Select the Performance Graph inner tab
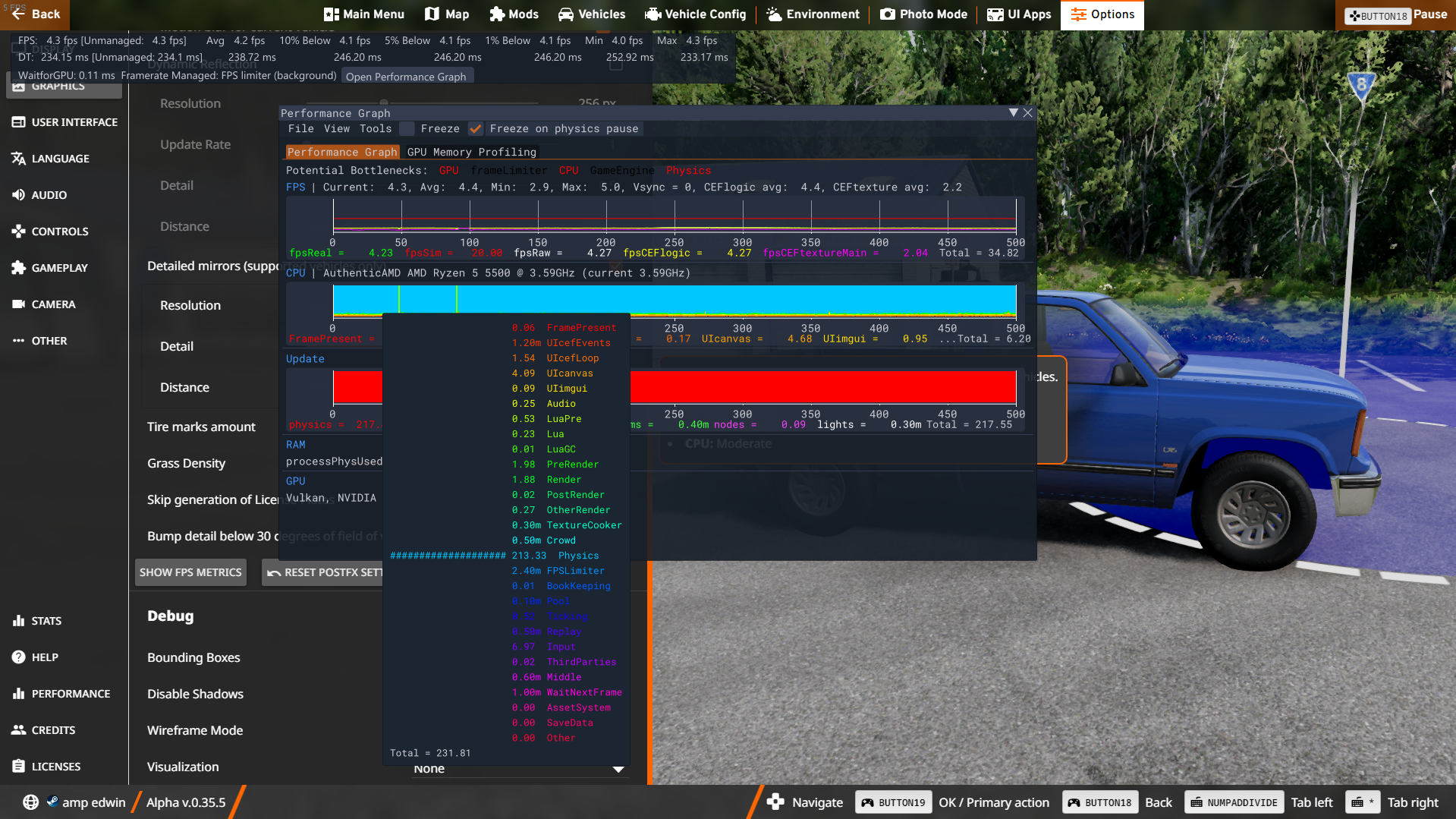This screenshot has height=819, width=1456. [x=342, y=152]
